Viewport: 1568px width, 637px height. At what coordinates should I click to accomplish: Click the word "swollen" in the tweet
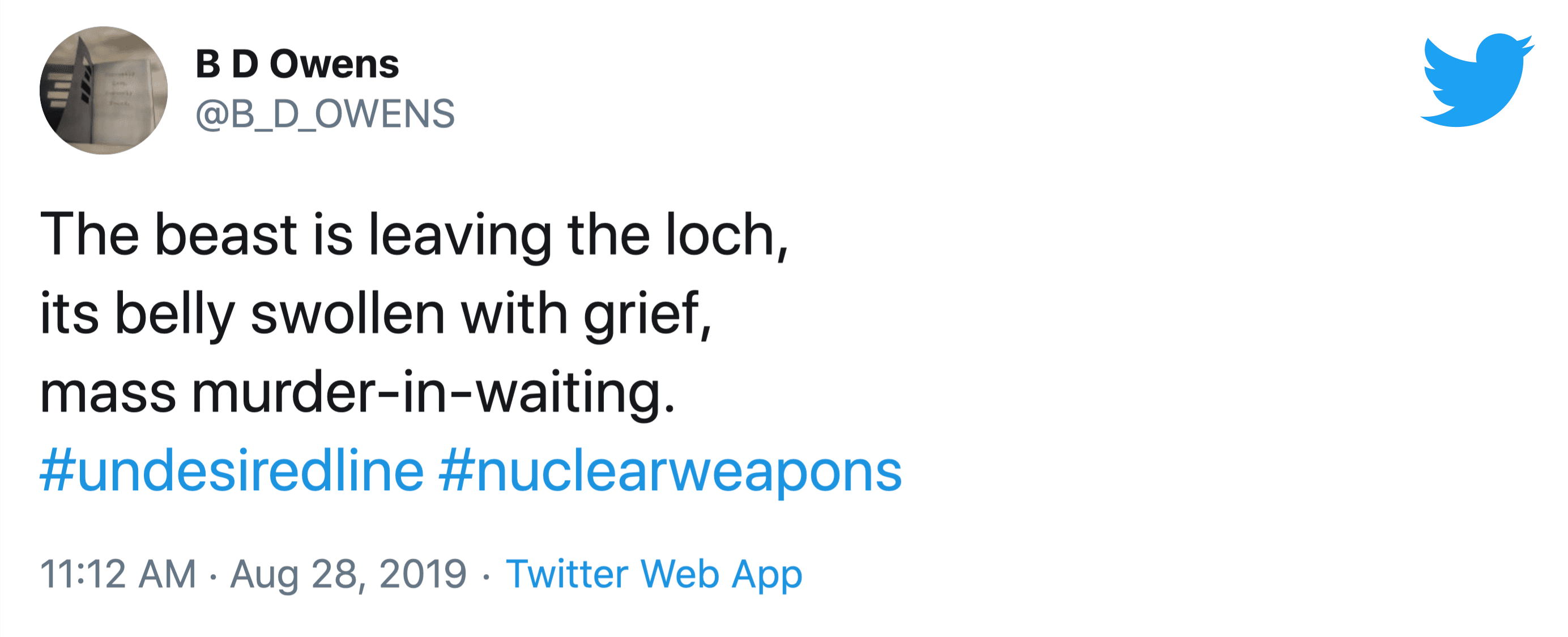pos(348,314)
